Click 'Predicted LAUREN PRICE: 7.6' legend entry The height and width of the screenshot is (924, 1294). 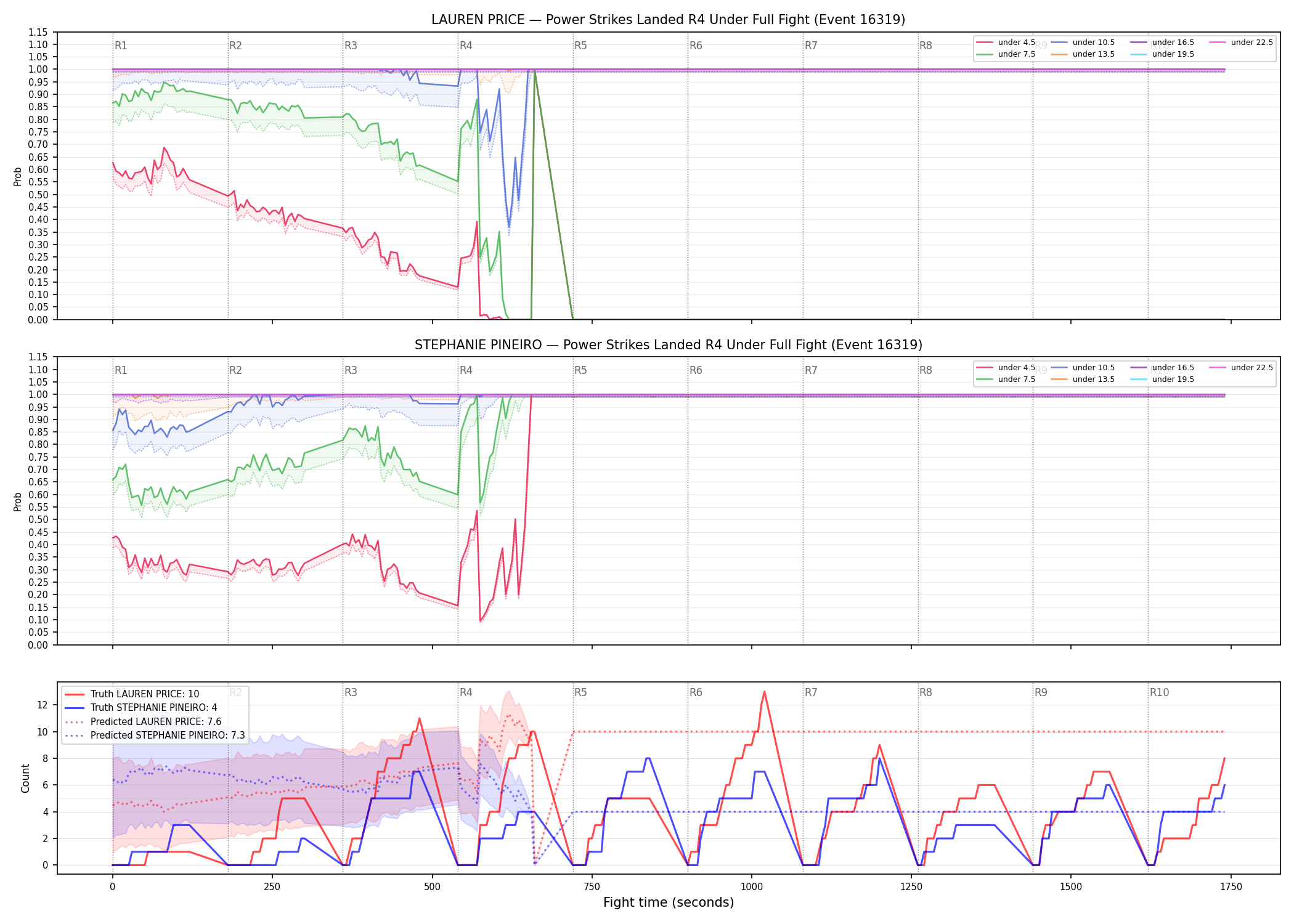pyautogui.click(x=143, y=722)
